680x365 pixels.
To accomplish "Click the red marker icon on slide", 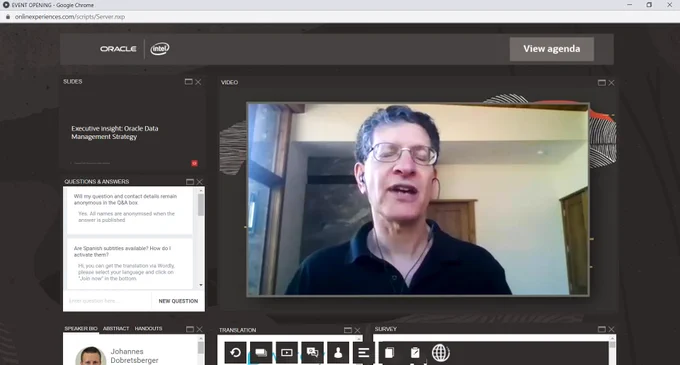I will click(x=194, y=163).
